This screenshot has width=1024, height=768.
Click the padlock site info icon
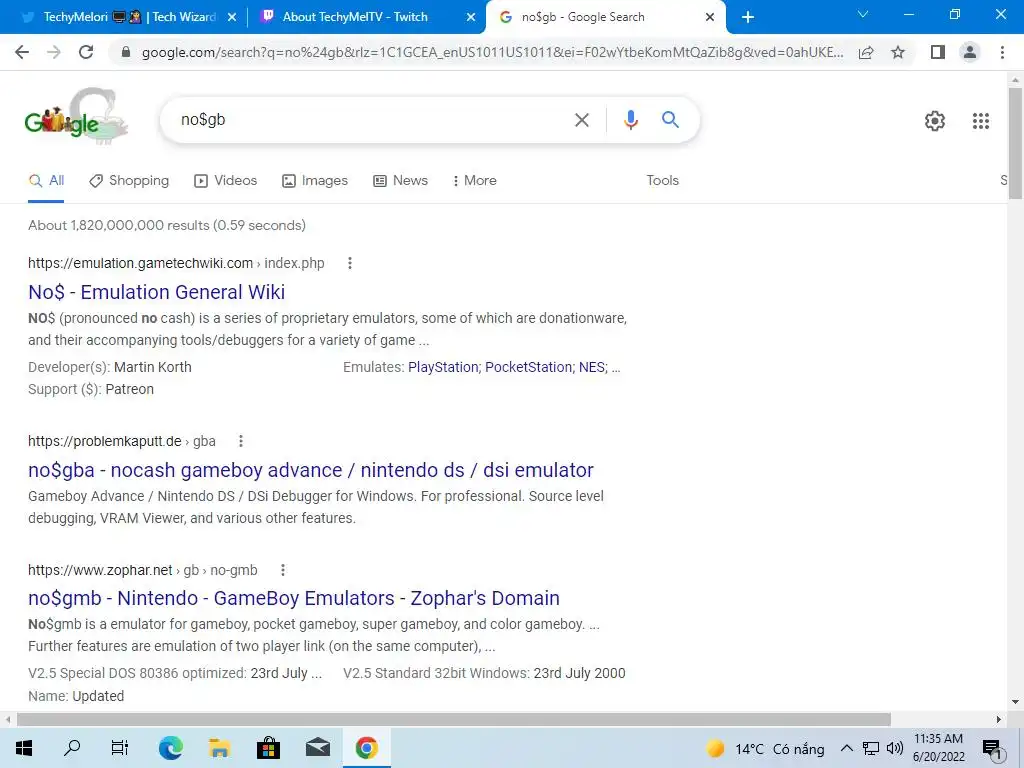click(126, 52)
